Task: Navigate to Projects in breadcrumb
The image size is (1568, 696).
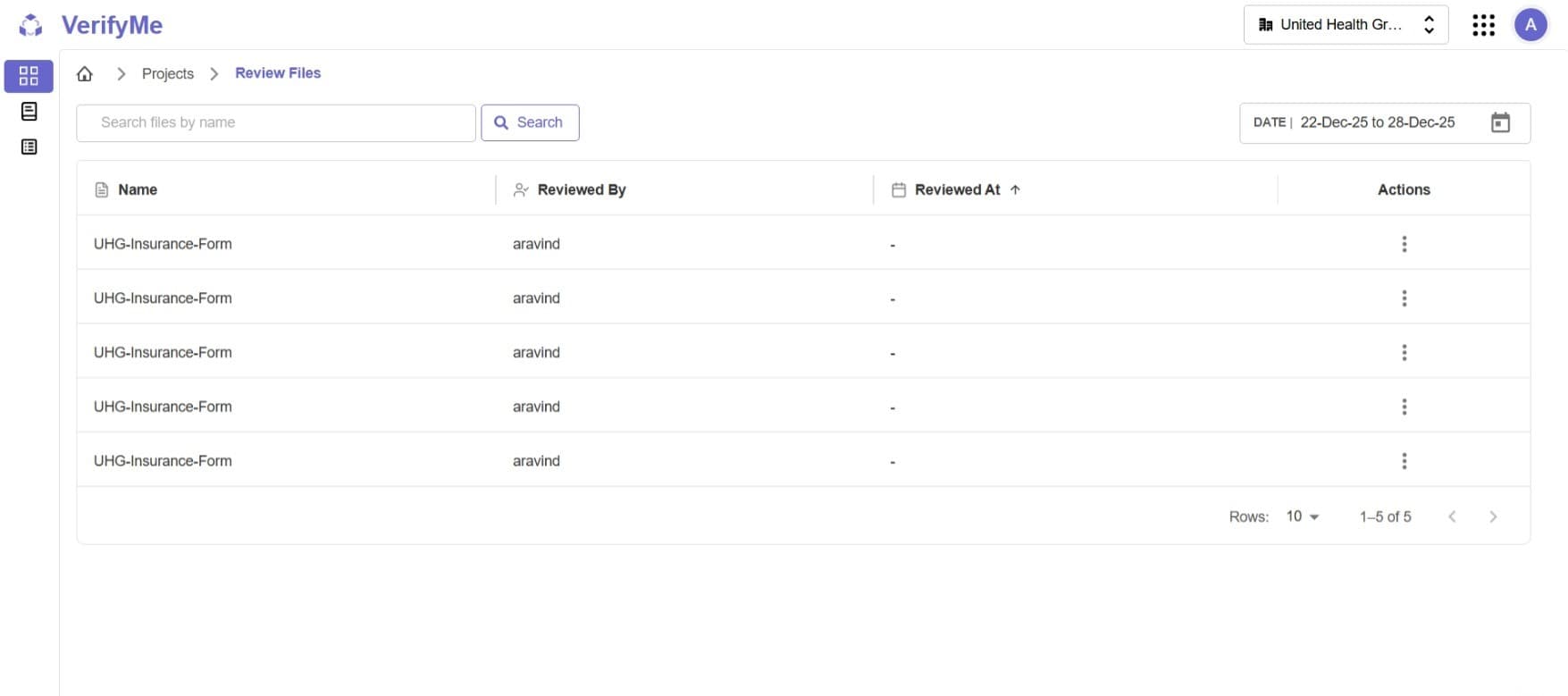Action: tap(168, 74)
